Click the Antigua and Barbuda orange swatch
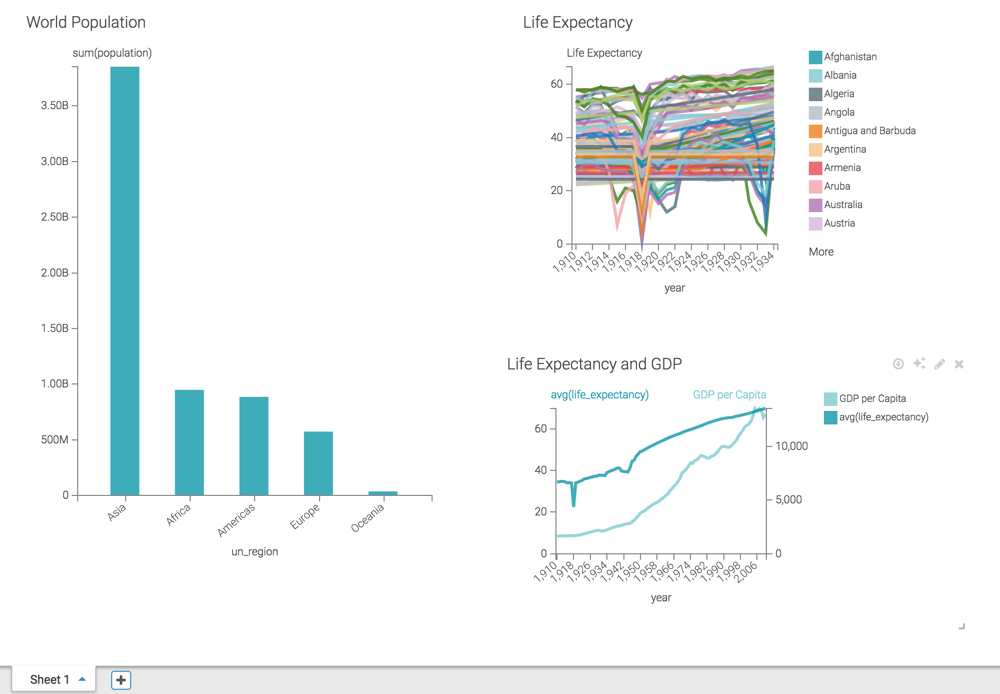Image resolution: width=1000 pixels, height=694 pixels. [816, 131]
